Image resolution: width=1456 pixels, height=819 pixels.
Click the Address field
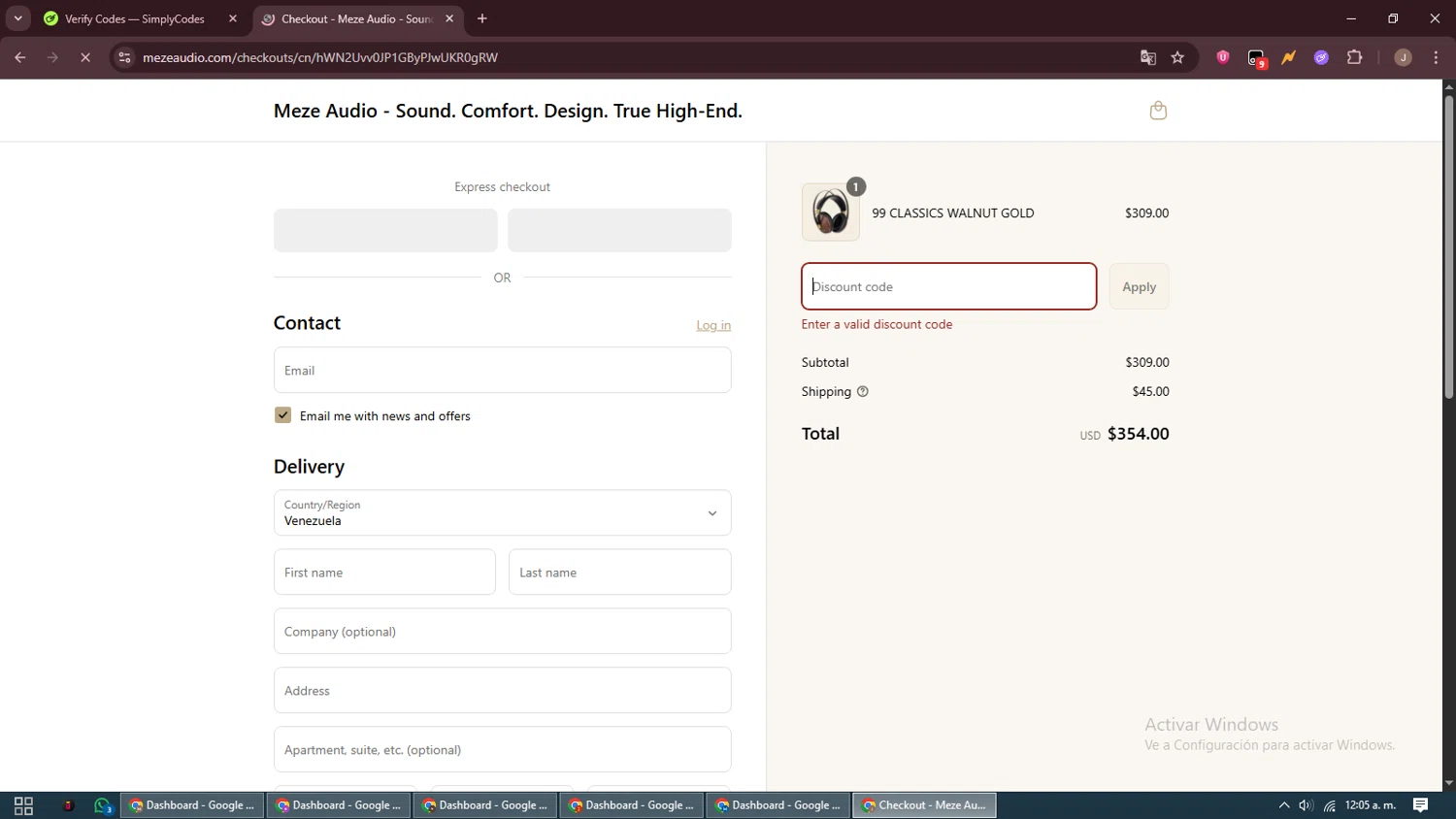click(x=502, y=690)
